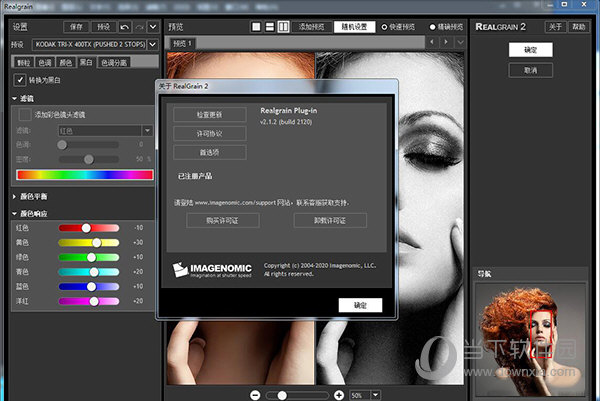
Task: Click the 购买许可证 button
Action: click(x=223, y=221)
